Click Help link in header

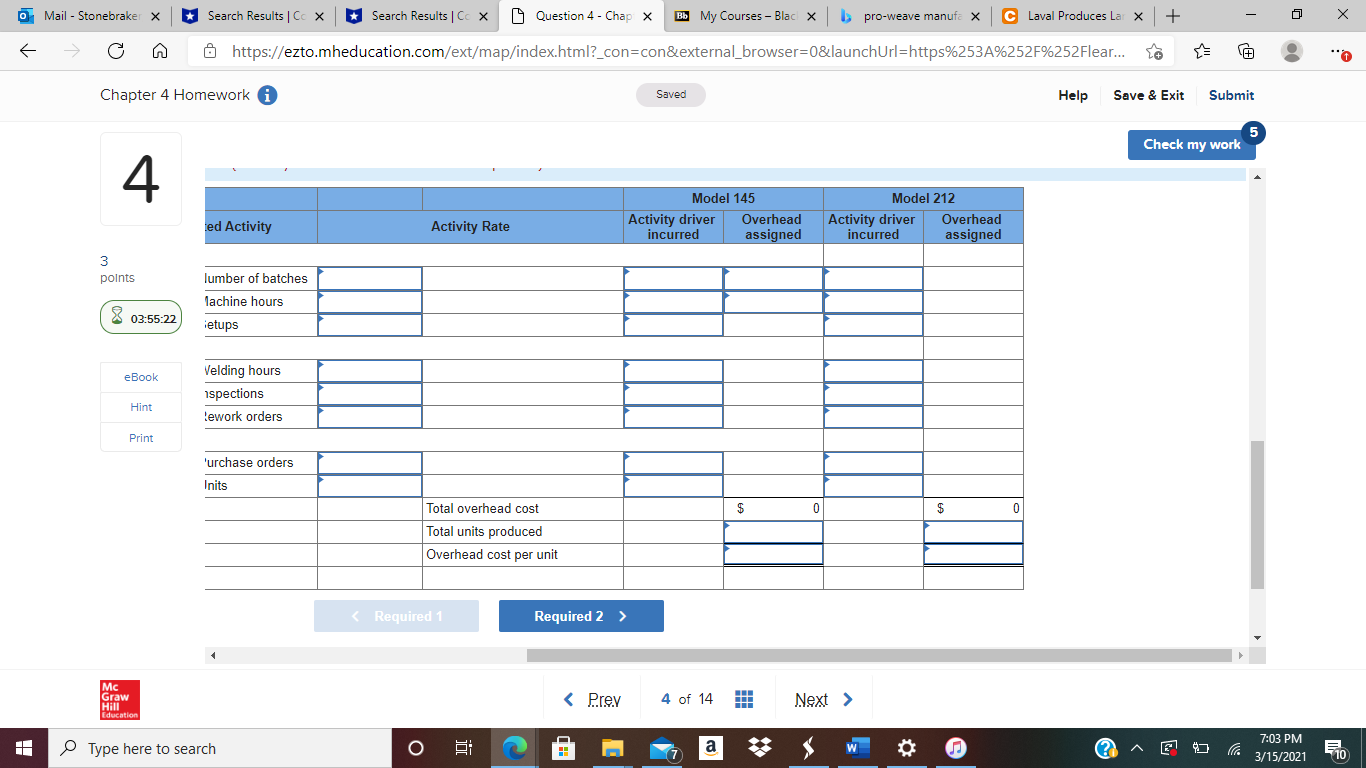pos(1073,95)
